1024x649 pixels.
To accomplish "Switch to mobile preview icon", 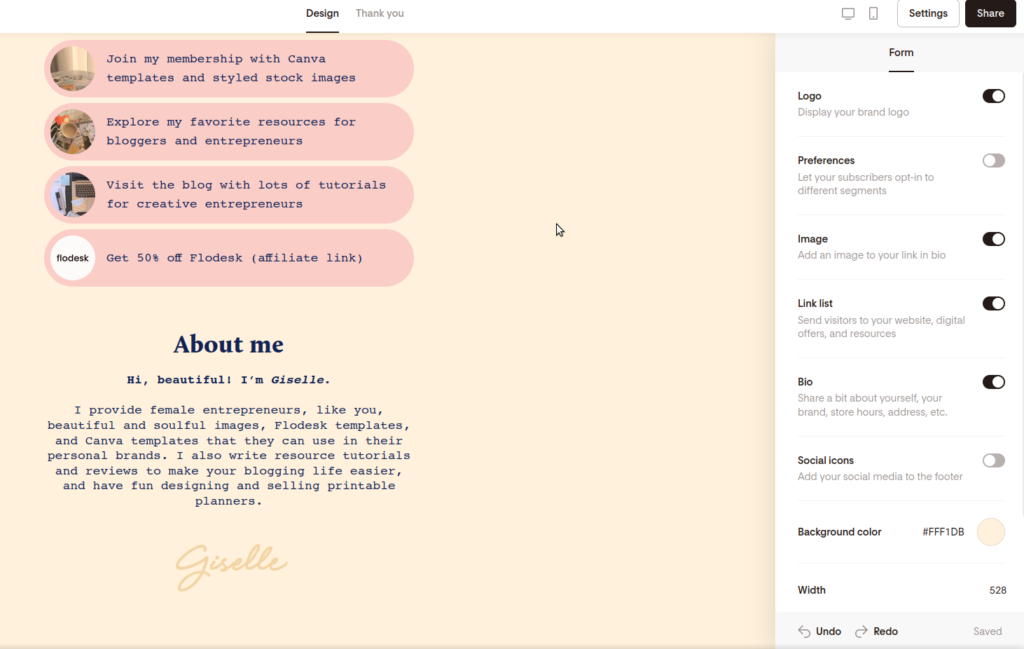I will pyautogui.click(x=873, y=14).
